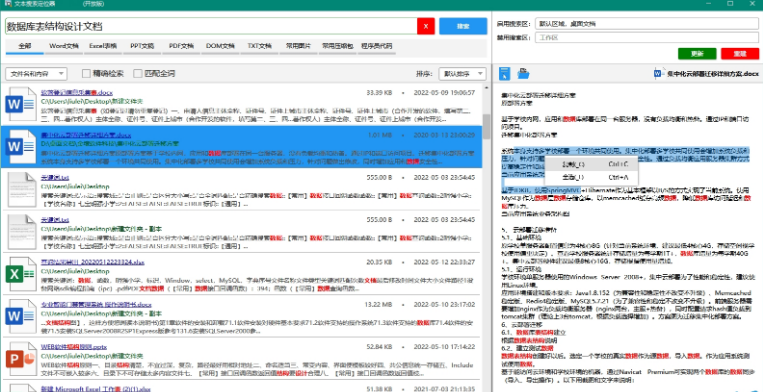Switch to the PDF文档 tab

(181, 46)
